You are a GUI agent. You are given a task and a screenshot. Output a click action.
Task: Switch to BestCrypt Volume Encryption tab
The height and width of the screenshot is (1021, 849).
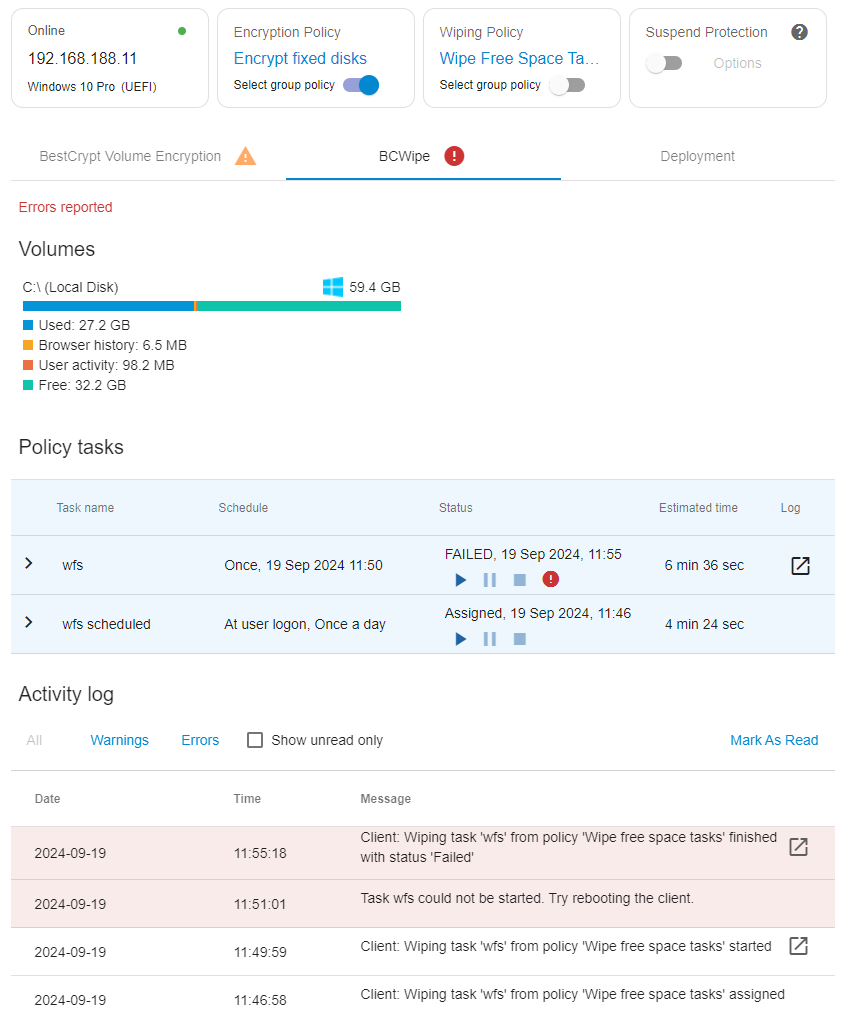(x=148, y=156)
